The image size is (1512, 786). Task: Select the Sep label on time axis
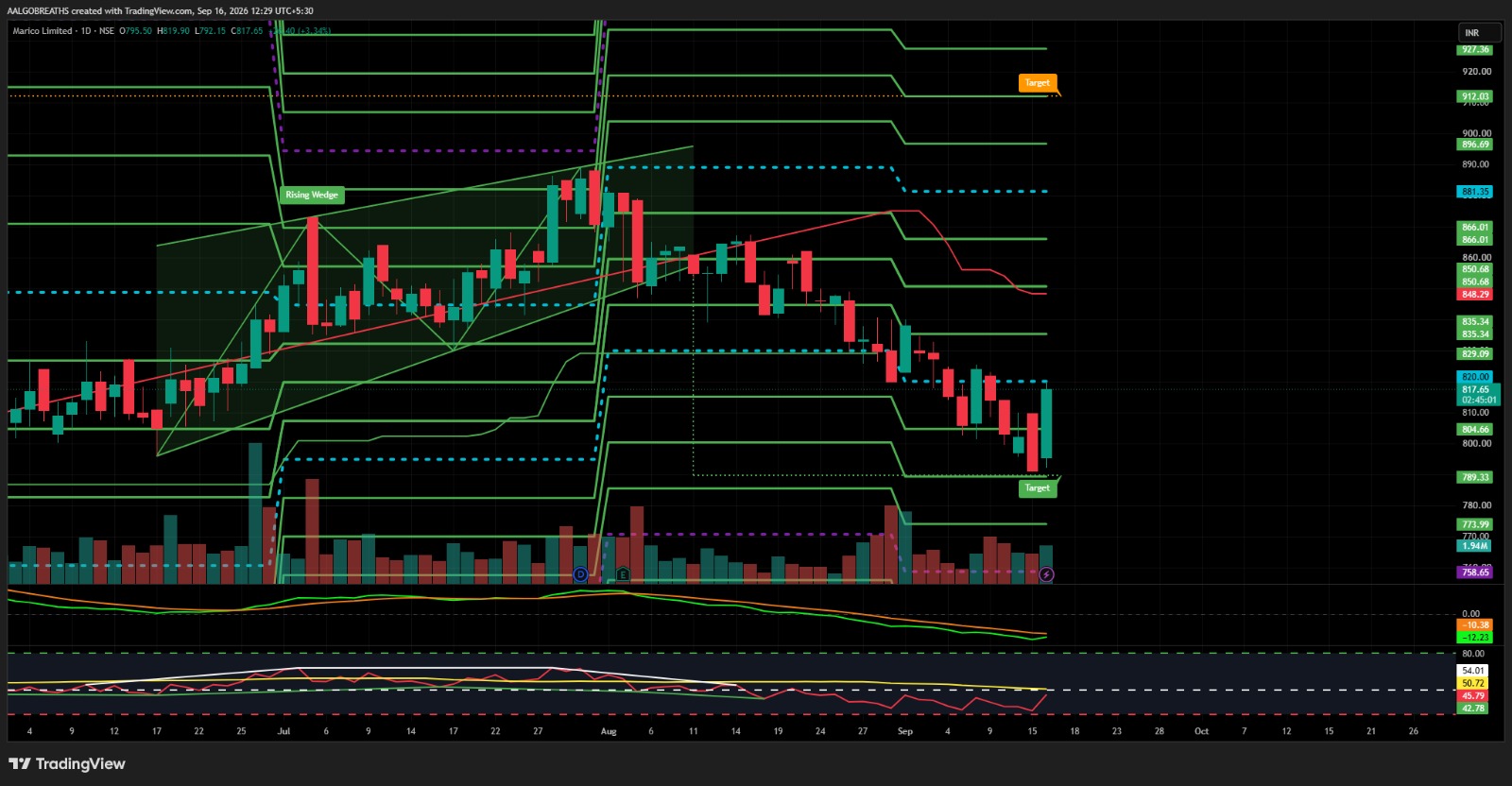tap(905, 731)
